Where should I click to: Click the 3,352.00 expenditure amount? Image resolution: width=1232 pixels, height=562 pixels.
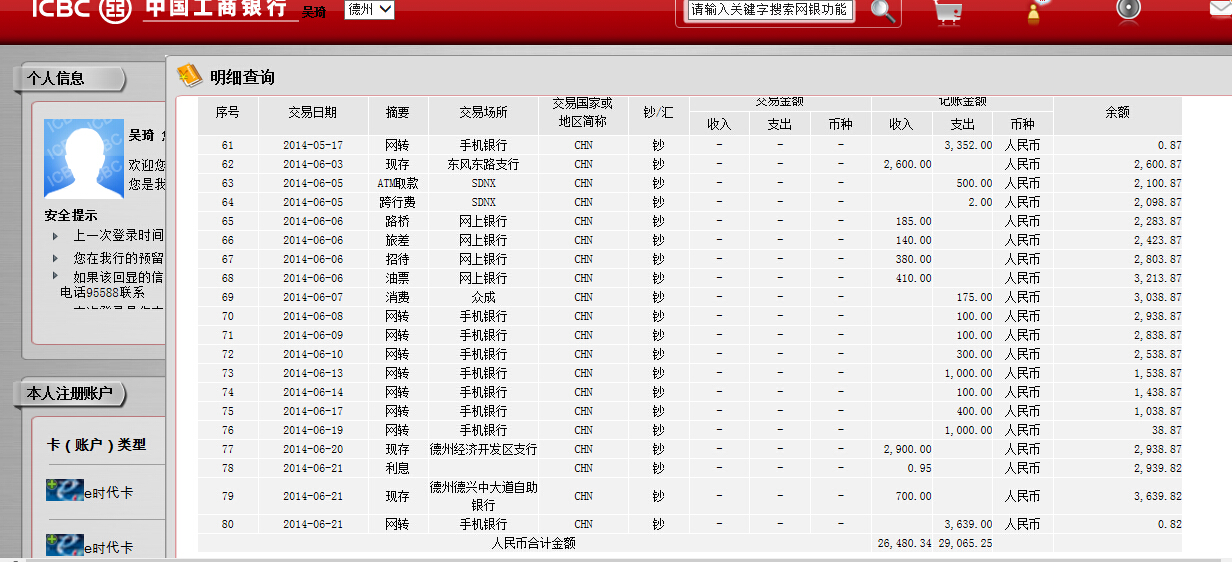pos(968,145)
